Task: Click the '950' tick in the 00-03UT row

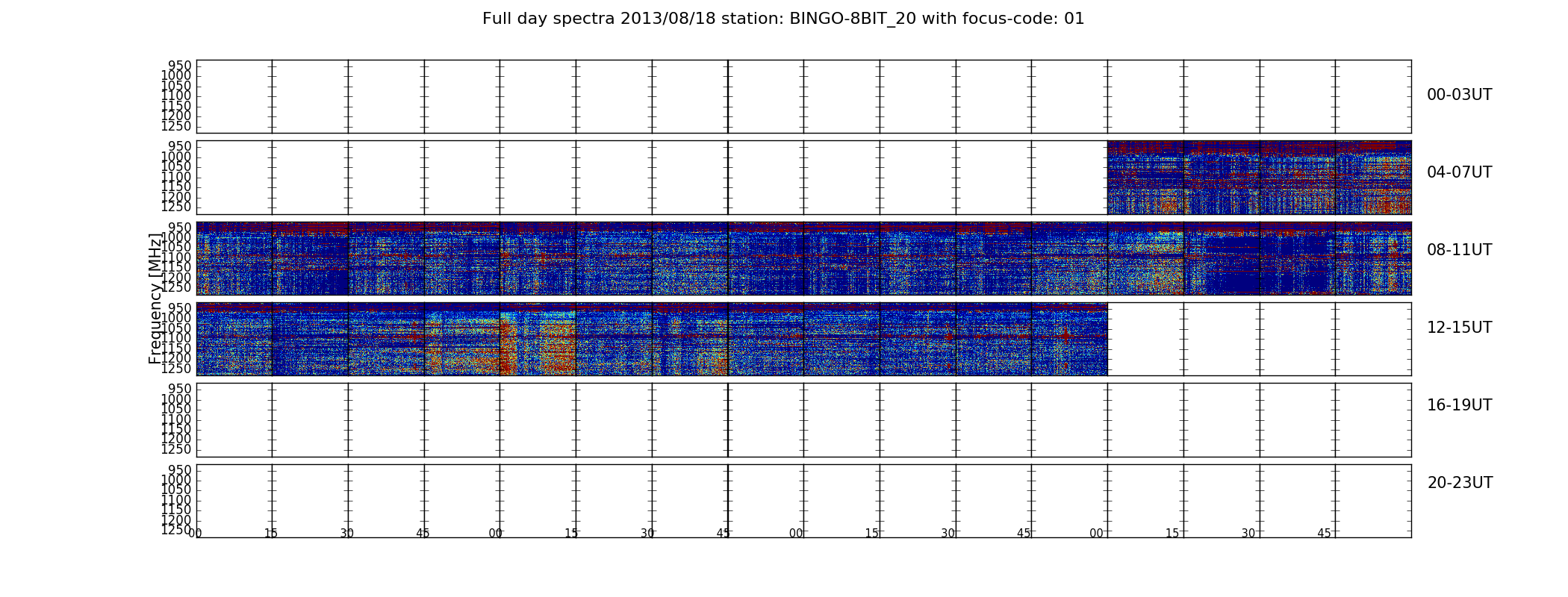Action: pos(179,66)
